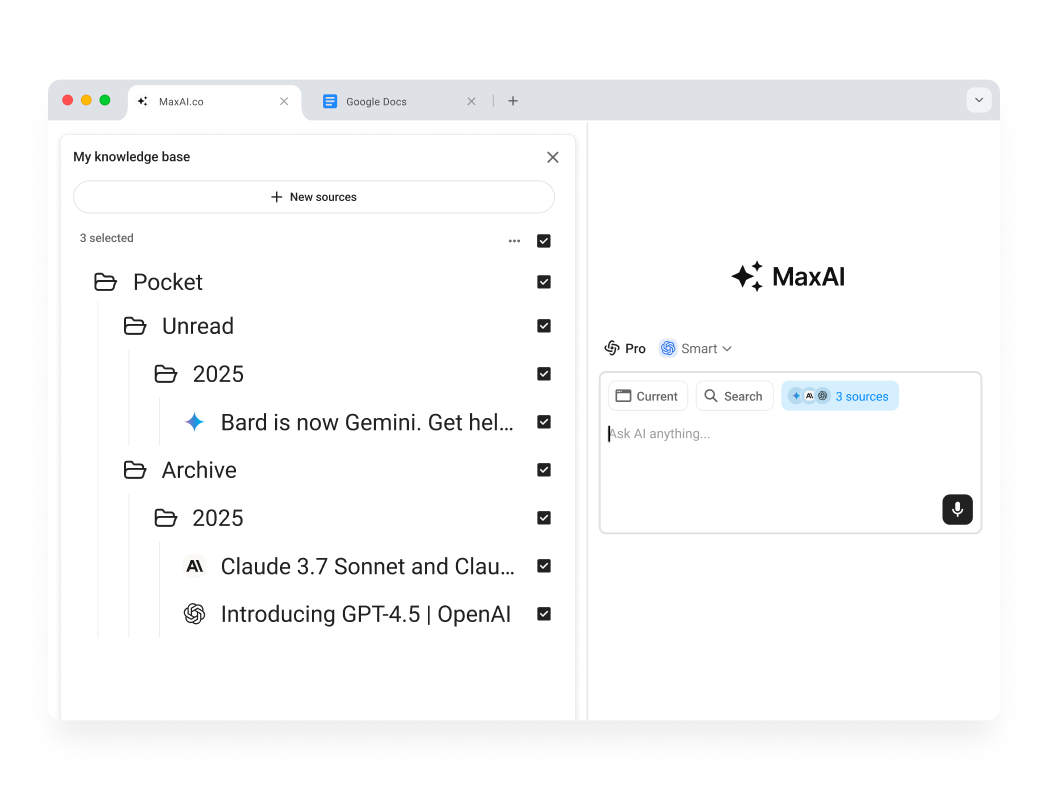This screenshot has height=800, width=1048.
Task: Click the Google Docs tab icon
Action: [x=330, y=102]
